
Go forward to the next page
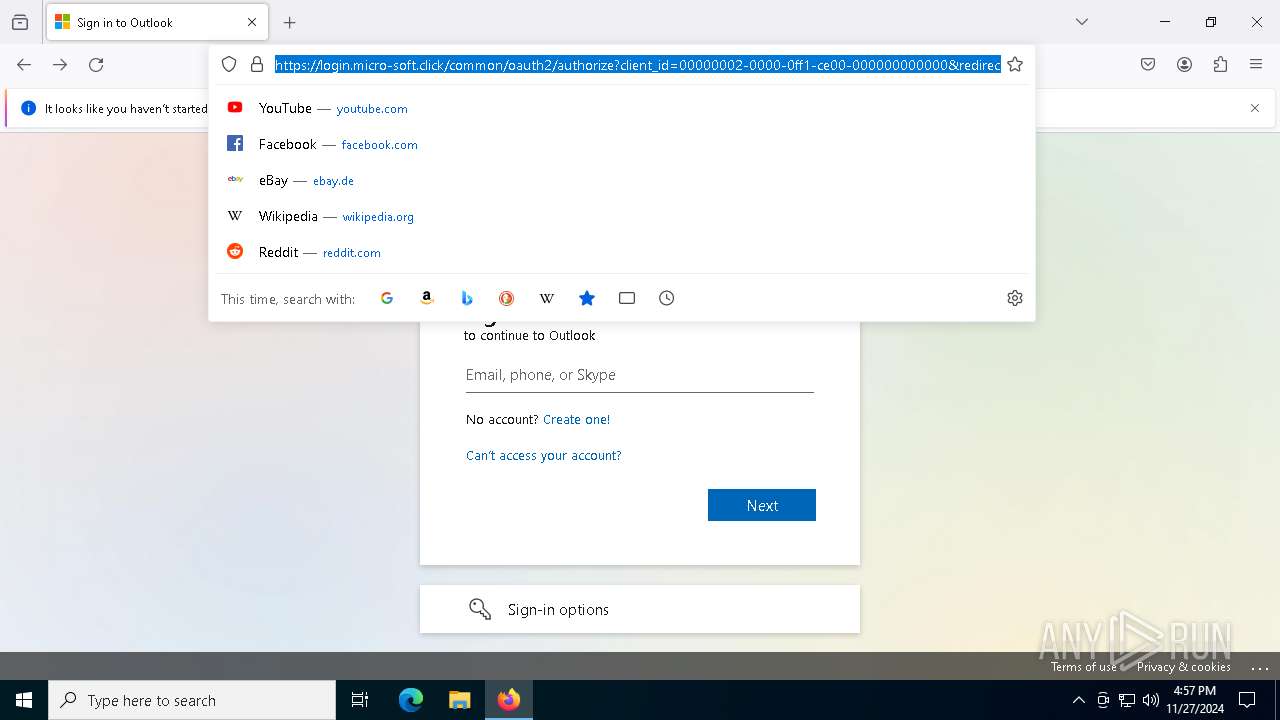60,65
